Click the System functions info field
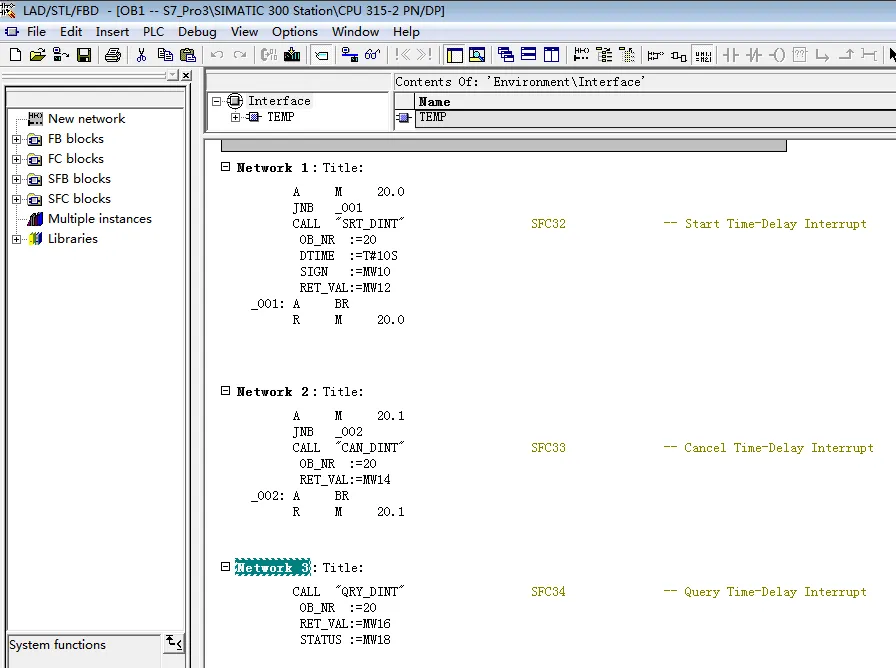This screenshot has width=896, height=668. click(x=83, y=650)
